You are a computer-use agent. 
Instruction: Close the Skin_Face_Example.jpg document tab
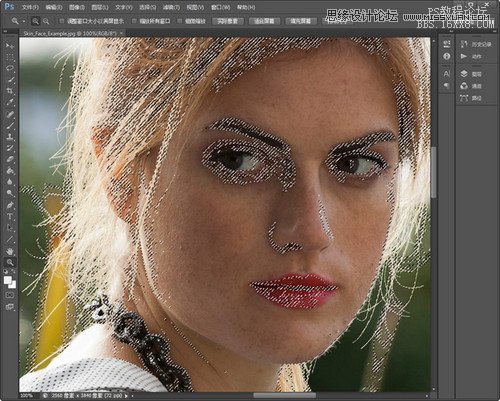pos(122,33)
